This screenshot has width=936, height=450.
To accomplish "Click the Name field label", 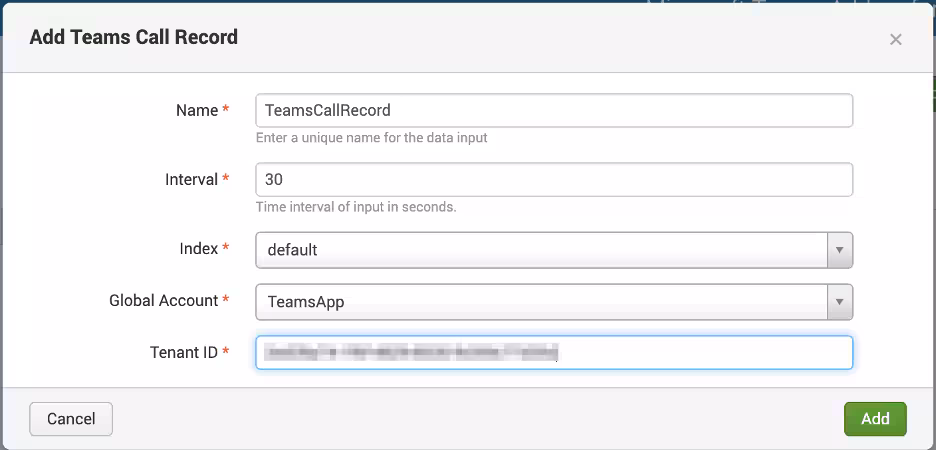I will pyautogui.click(x=196, y=110).
